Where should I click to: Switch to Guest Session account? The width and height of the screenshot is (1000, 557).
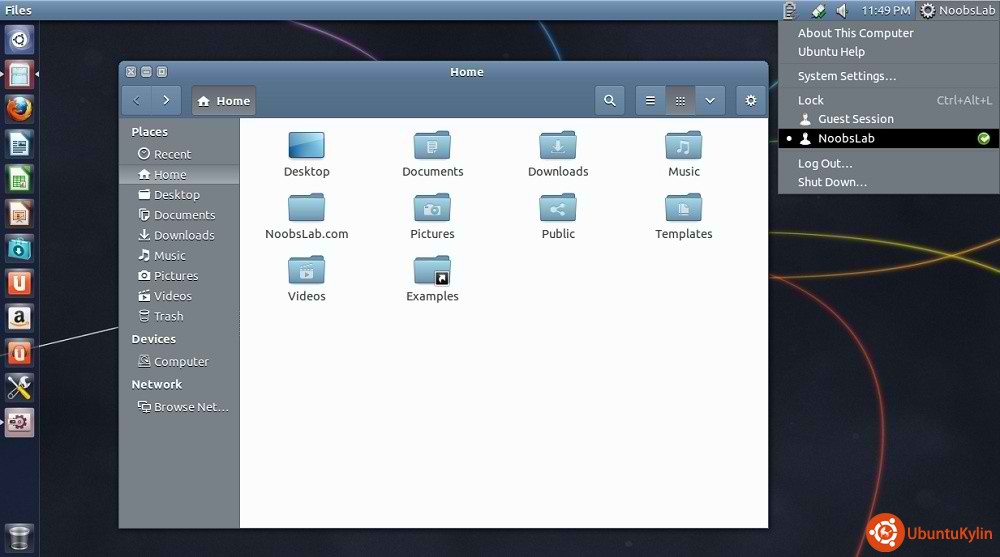tap(855, 118)
